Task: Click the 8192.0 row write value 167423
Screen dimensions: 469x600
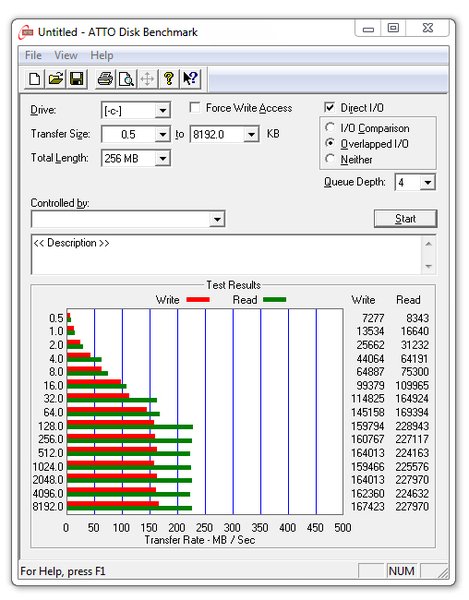Action: (x=368, y=506)
